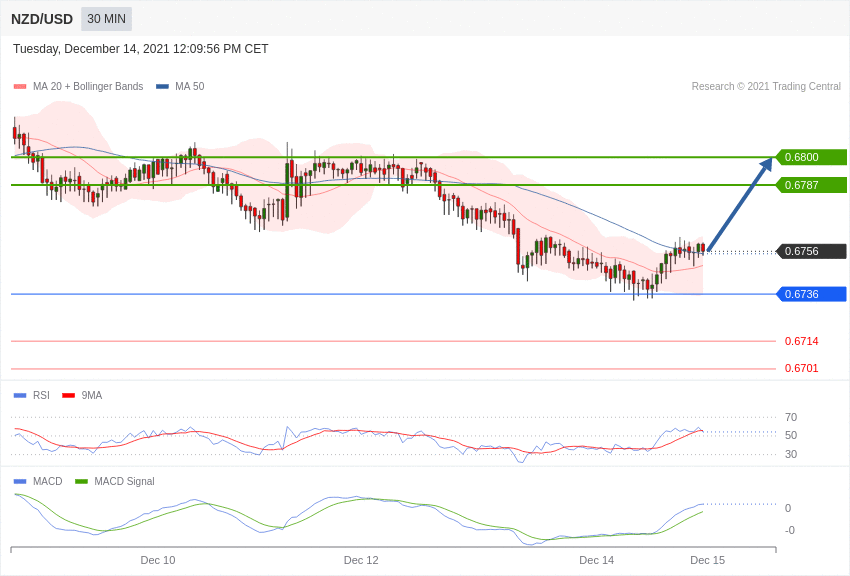Click the 'RSI' legend label
The width and height of the screenshot is (850, 576).
(41, 396)
